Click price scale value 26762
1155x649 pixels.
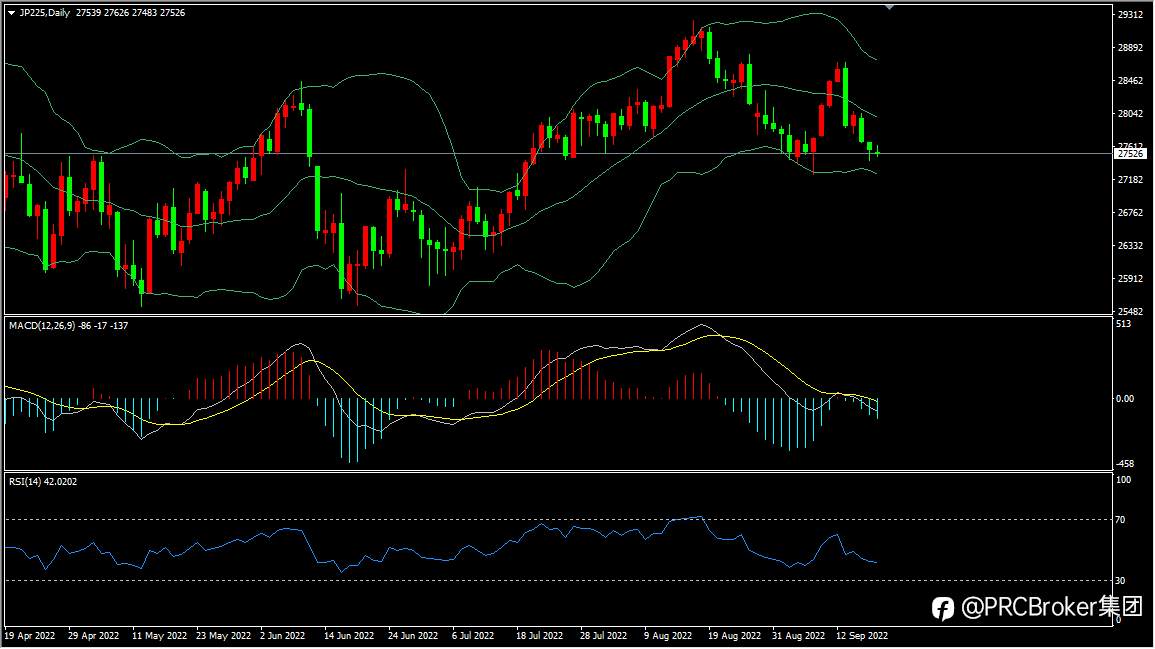1130,213
